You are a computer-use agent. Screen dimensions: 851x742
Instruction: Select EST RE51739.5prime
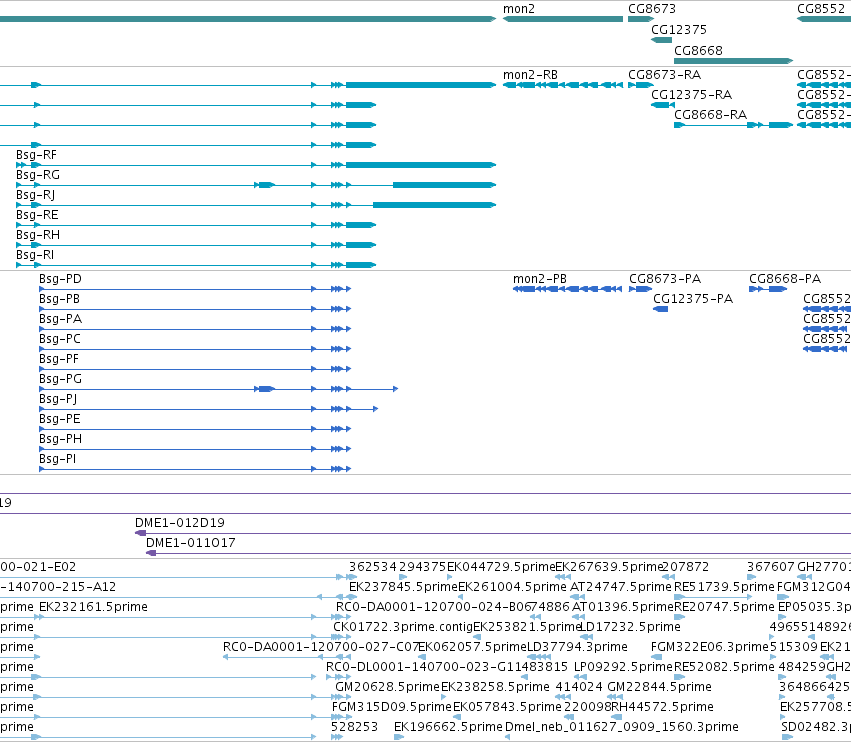pos(724,587)
